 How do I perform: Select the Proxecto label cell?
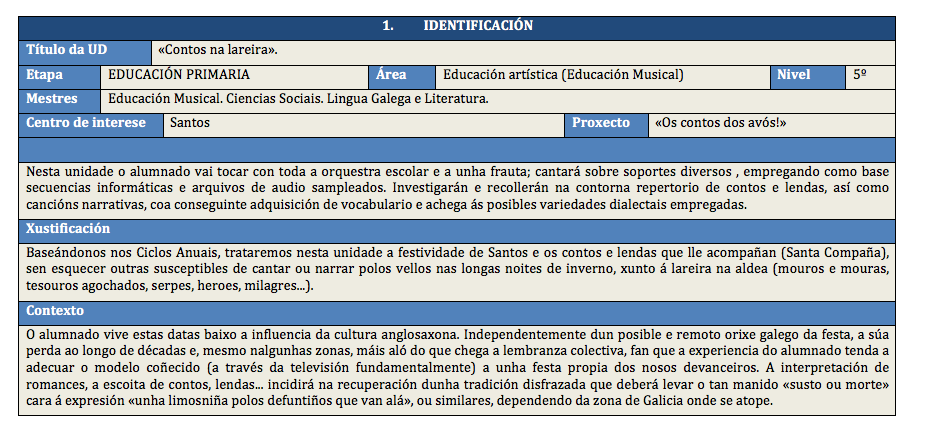[x=606, y=124]
